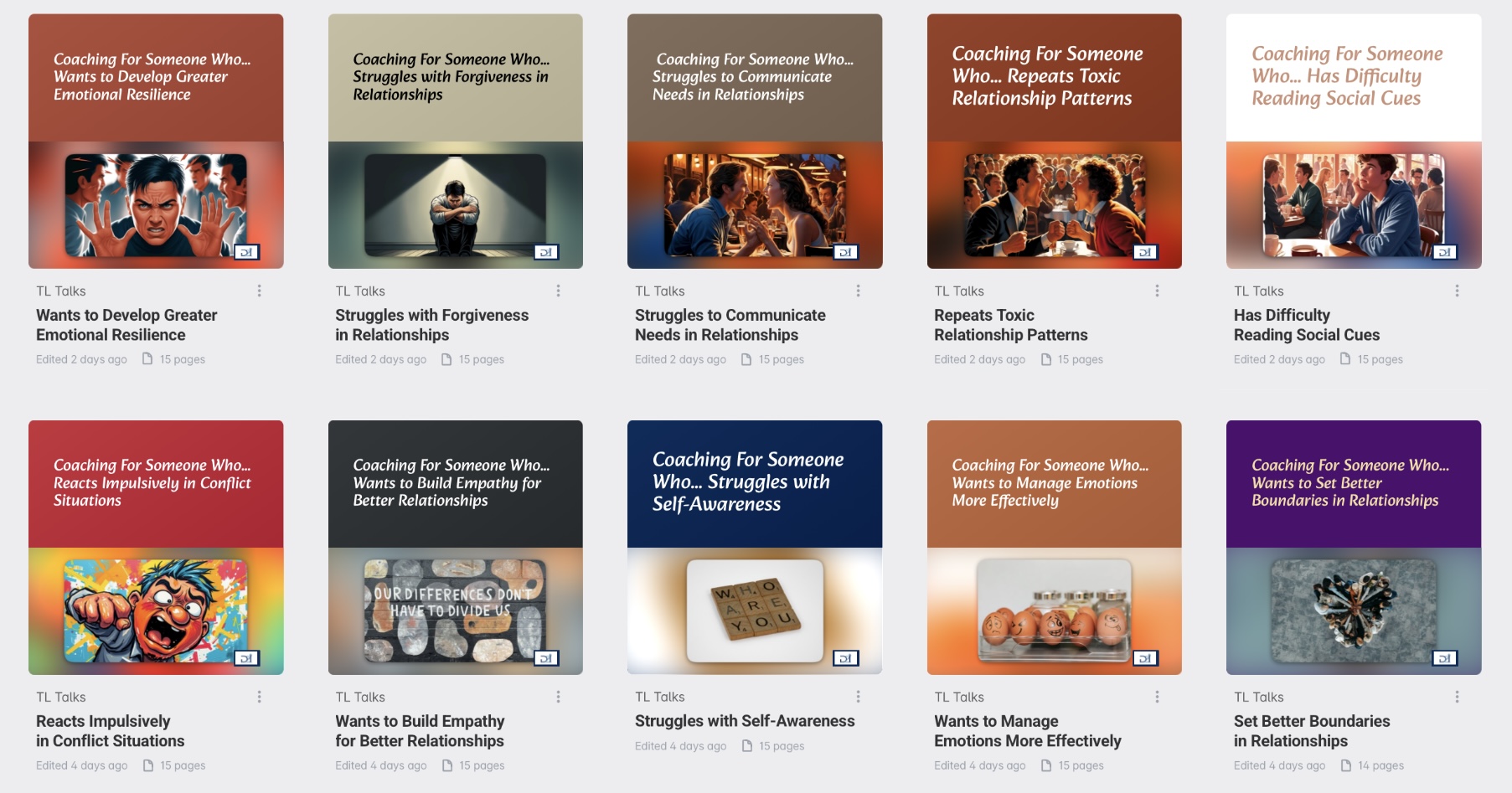Viewport: 1512px width, 793px height.
Task: Open options menu for Set Better Boundaries card
Action: point(1457,697)
